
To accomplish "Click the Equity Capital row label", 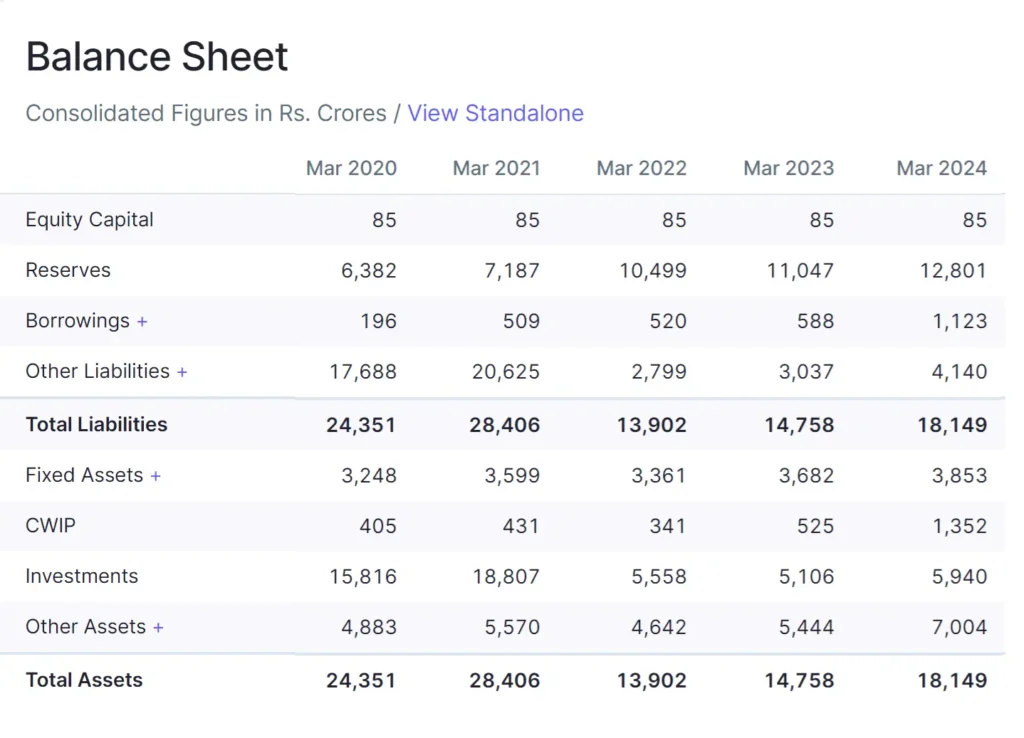I will coord(90,220).
